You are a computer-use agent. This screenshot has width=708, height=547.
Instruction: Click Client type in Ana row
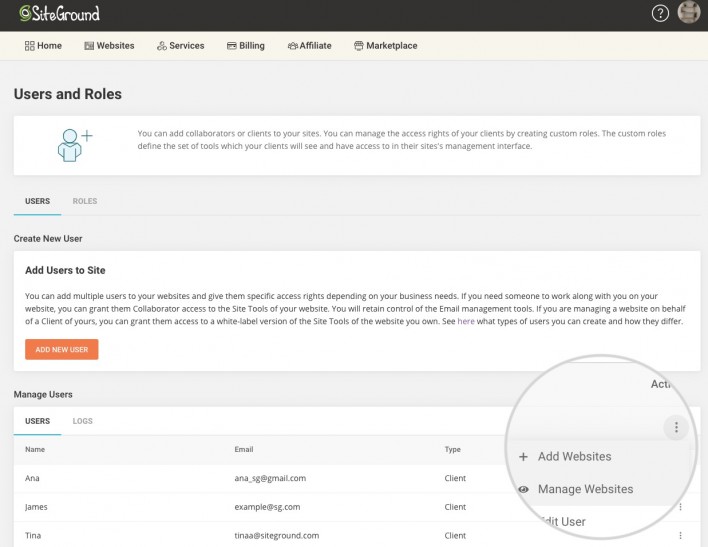(x=455, y=478)
